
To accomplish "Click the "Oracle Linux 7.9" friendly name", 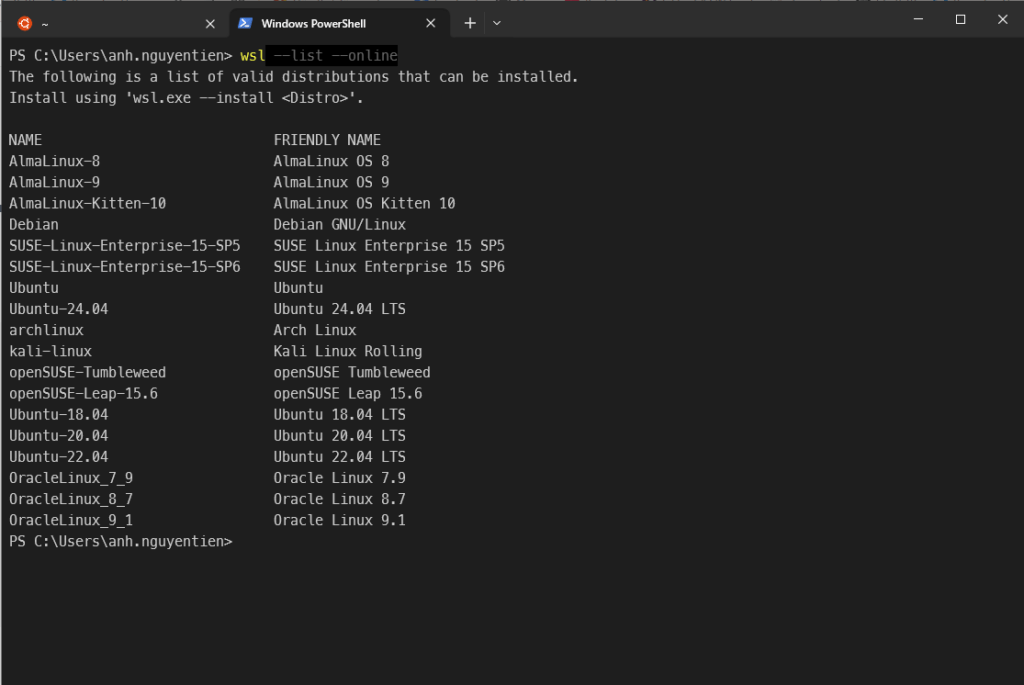I will [340, 478].
